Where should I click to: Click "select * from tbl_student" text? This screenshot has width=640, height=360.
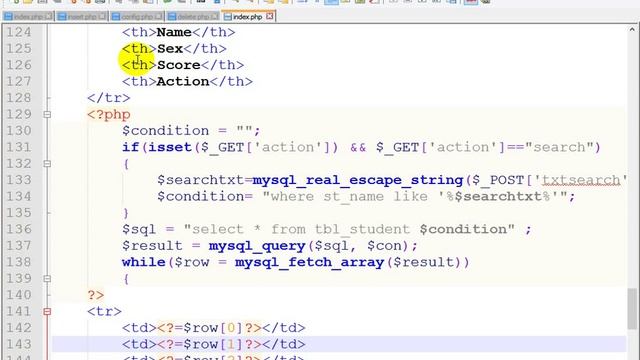click(x=297, y=229)
